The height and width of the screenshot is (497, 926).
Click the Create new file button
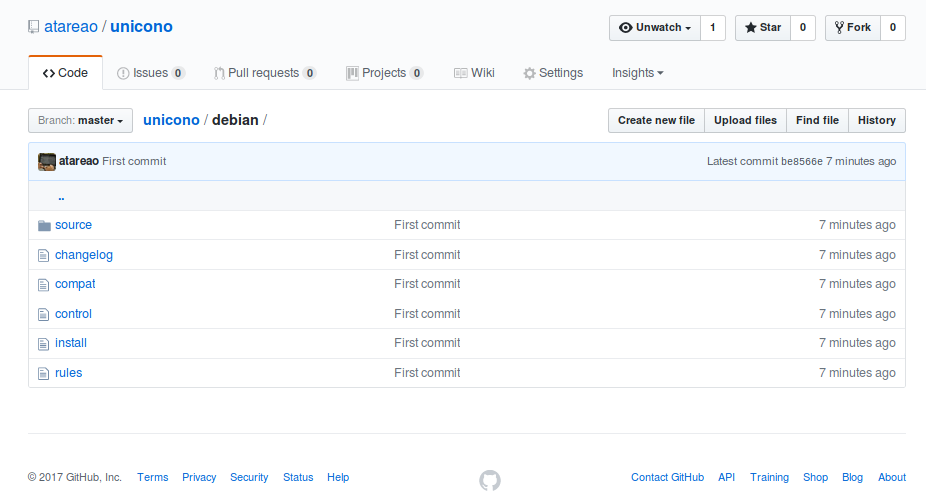click(x=656, y=120)
